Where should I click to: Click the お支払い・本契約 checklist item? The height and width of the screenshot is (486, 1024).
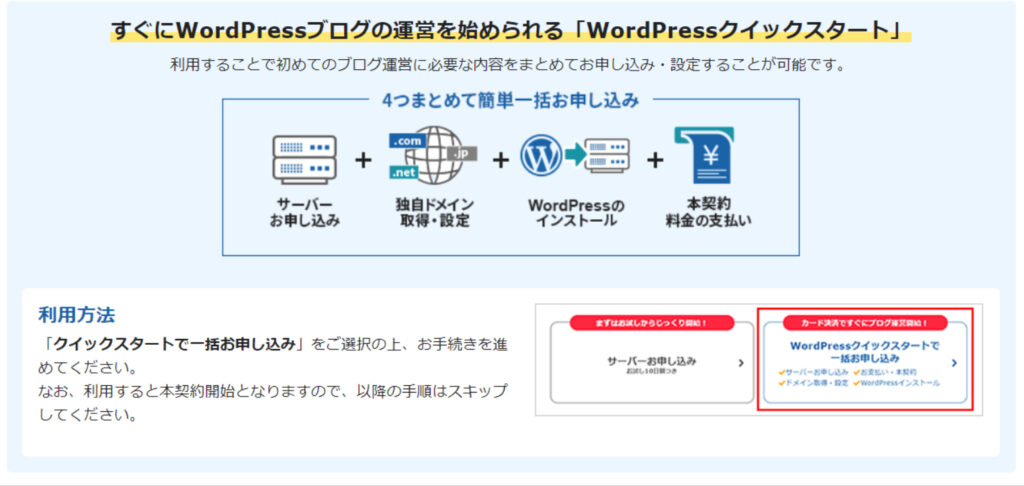[884, 372]
